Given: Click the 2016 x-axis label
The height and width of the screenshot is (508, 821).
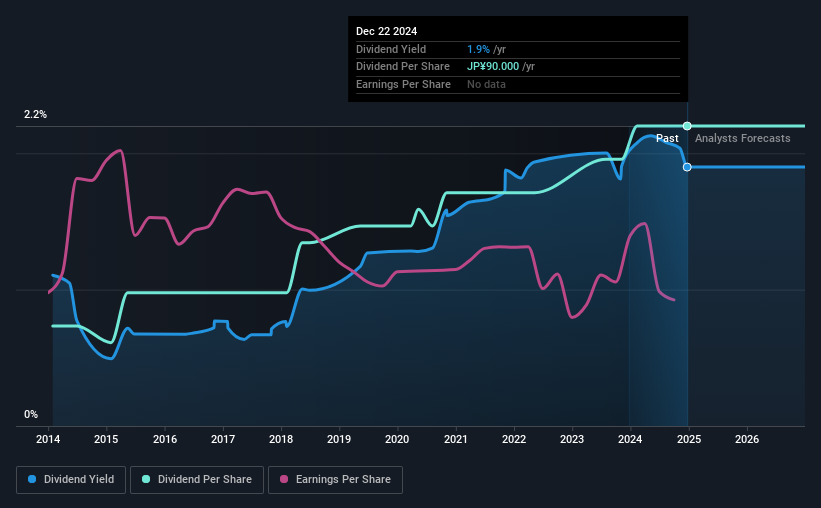Looking at the screenshot, I should click(165, 439).
